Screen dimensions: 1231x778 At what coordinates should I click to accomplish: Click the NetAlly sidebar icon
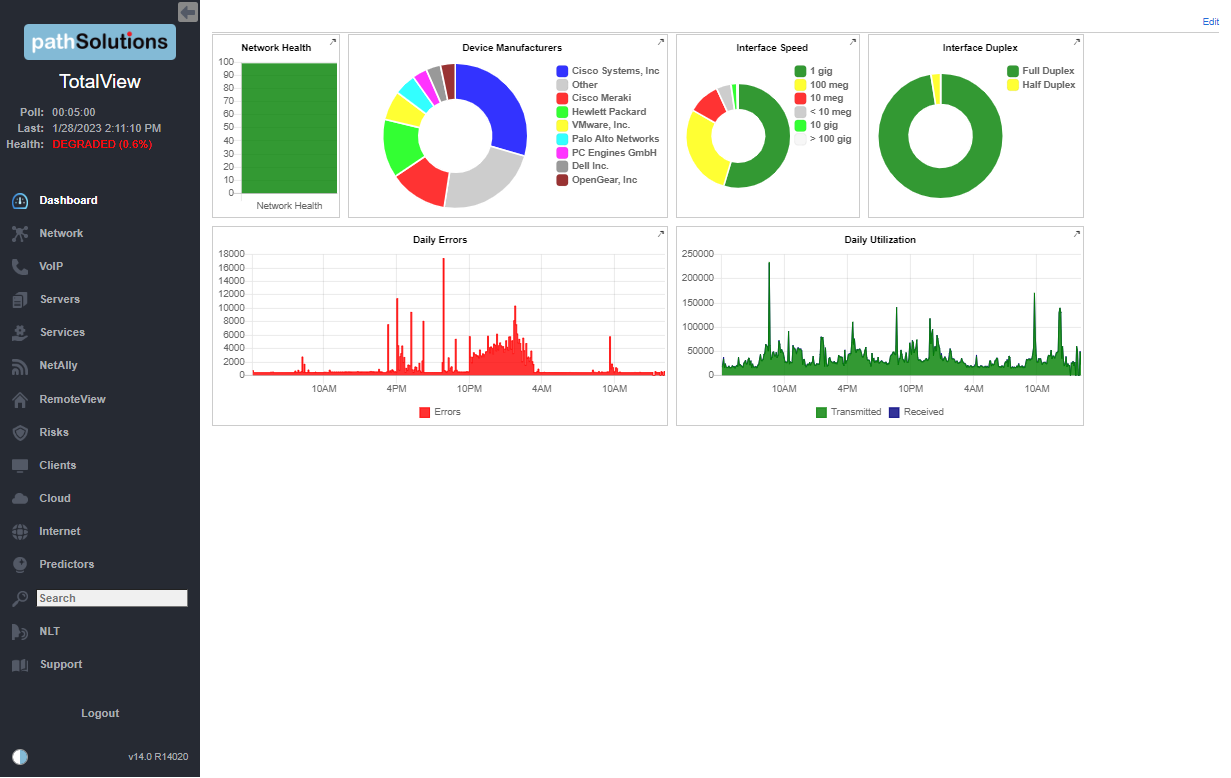(20, 365)
